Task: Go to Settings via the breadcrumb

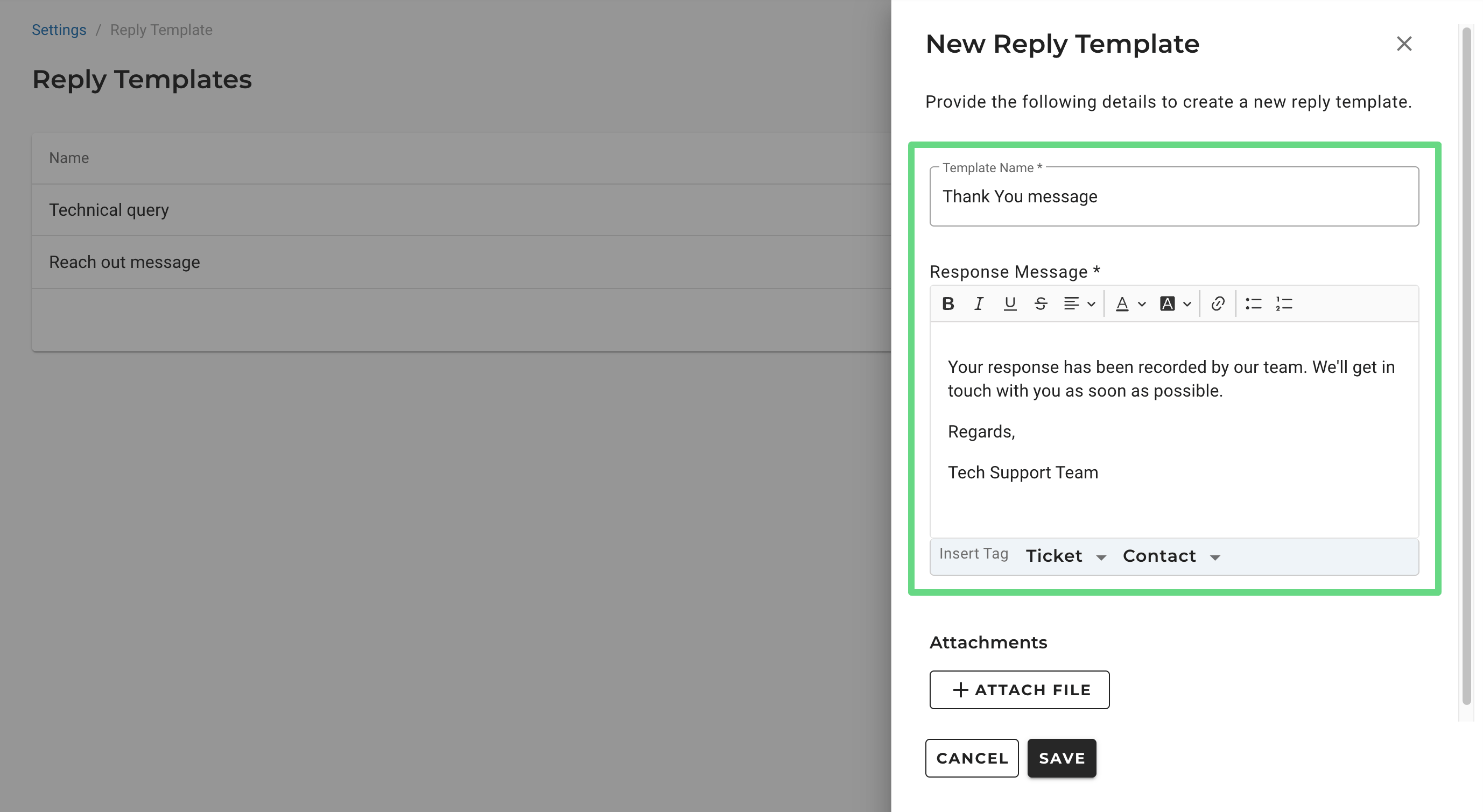Action: (59, 30)
